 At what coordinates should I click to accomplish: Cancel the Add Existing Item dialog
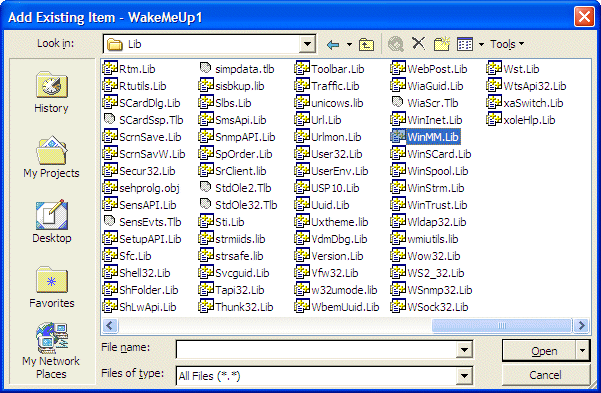coord(545,375)
